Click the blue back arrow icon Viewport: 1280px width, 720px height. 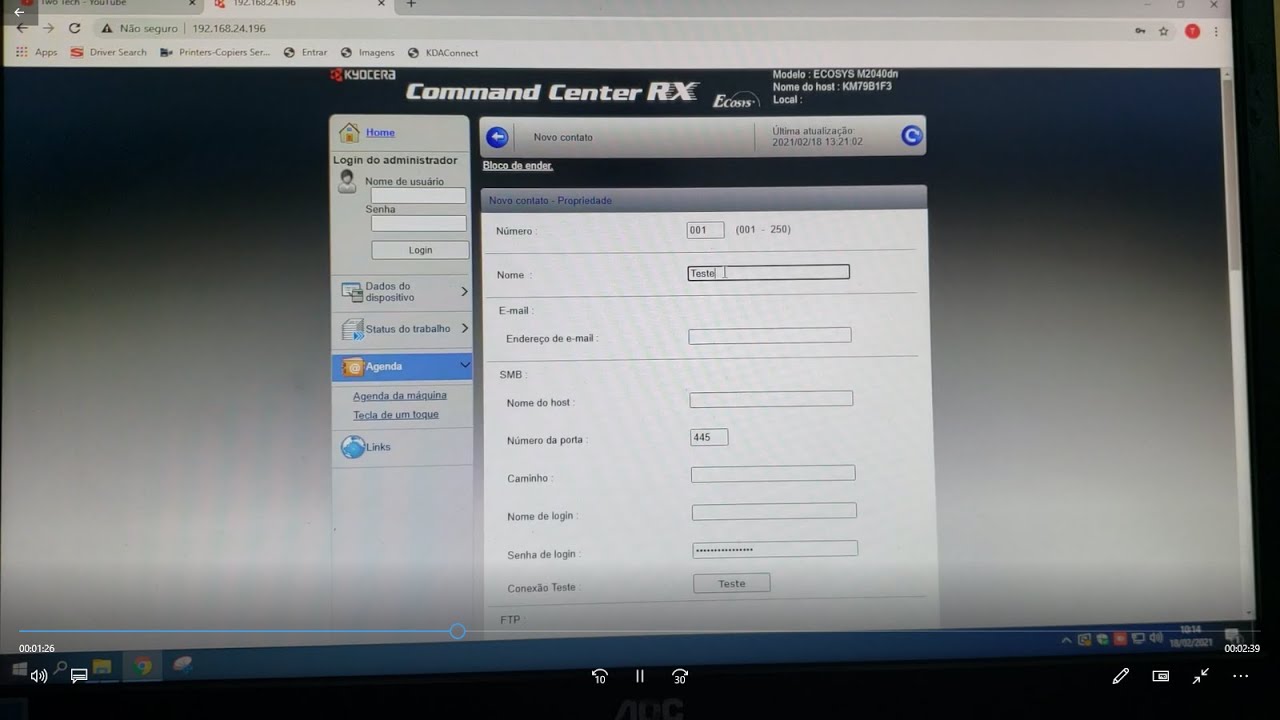click(x=497, y=137)
